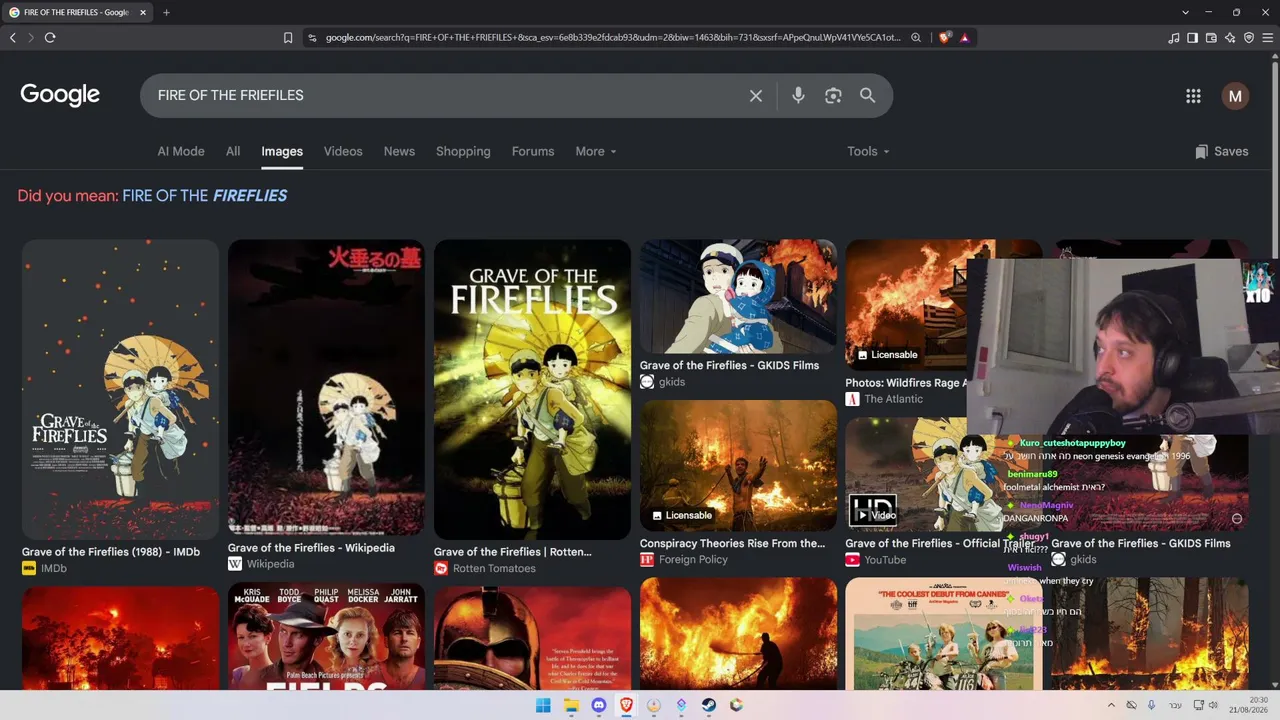Switch to Brave browser in the taskbar
This screenshot has height=720, width=1280.
tap(627, 705)
